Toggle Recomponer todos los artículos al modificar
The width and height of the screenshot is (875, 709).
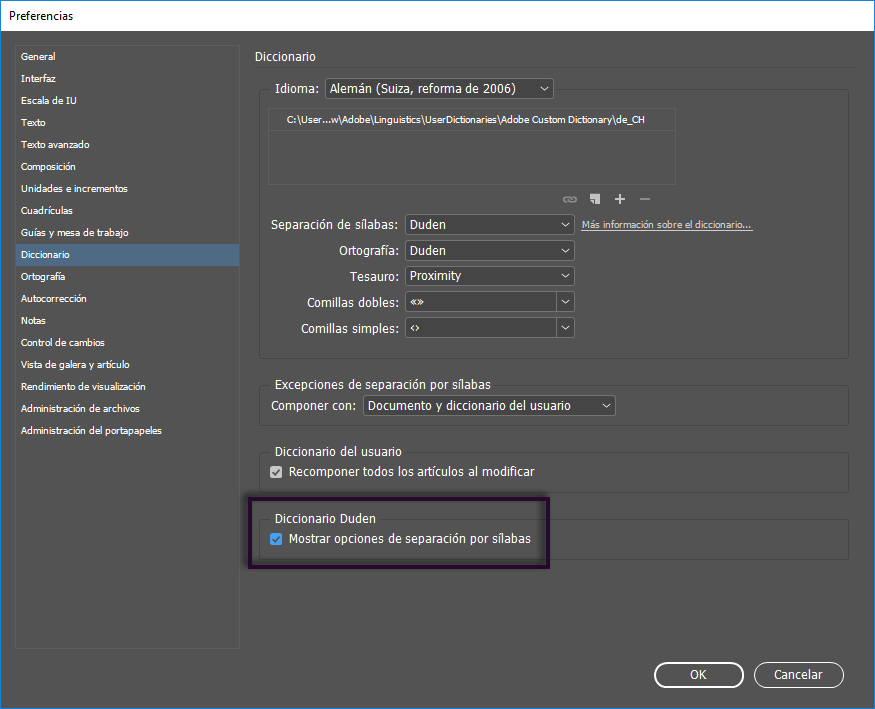(276, 472)
